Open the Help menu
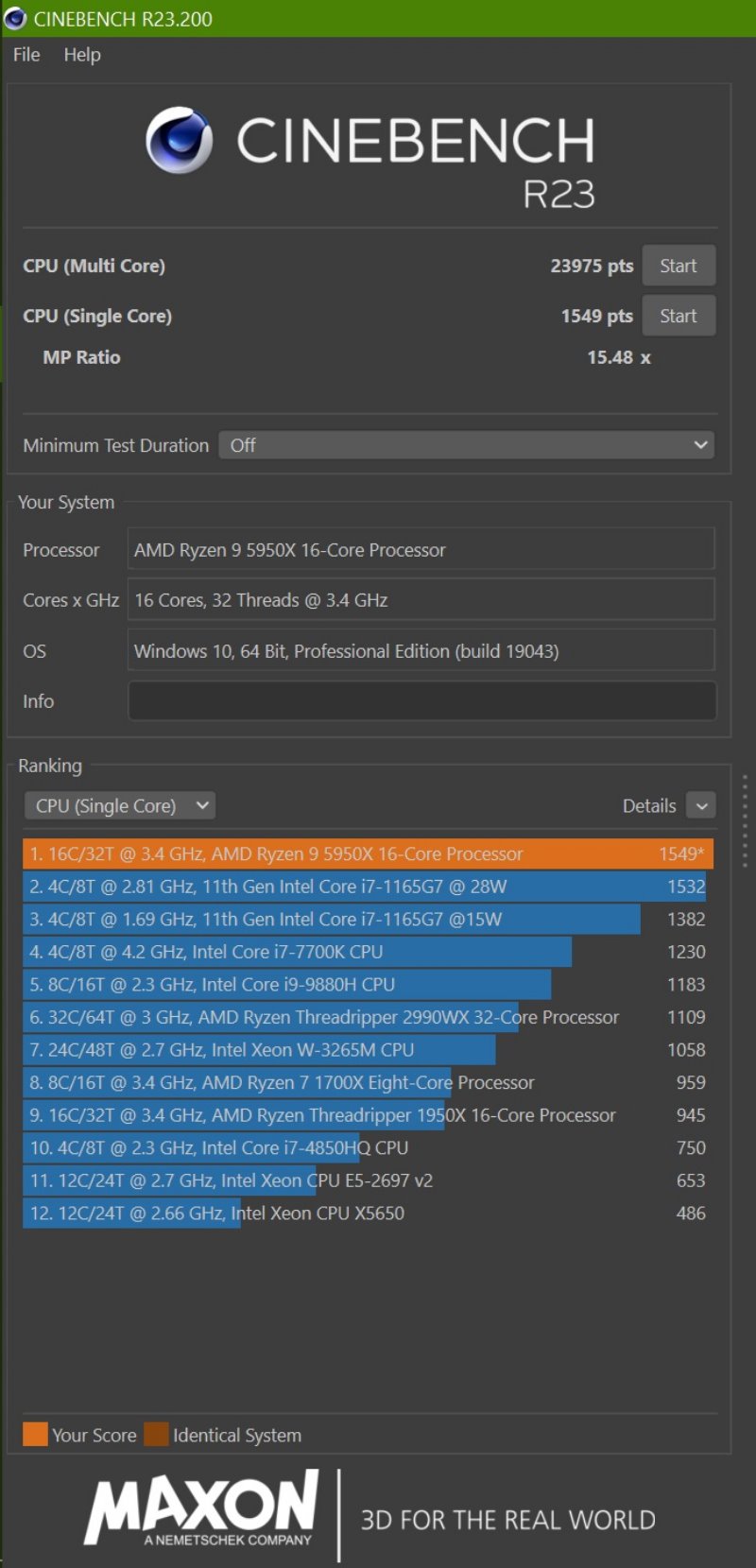The height and width of the screenshot is (1568, 756). pos(82,55)
